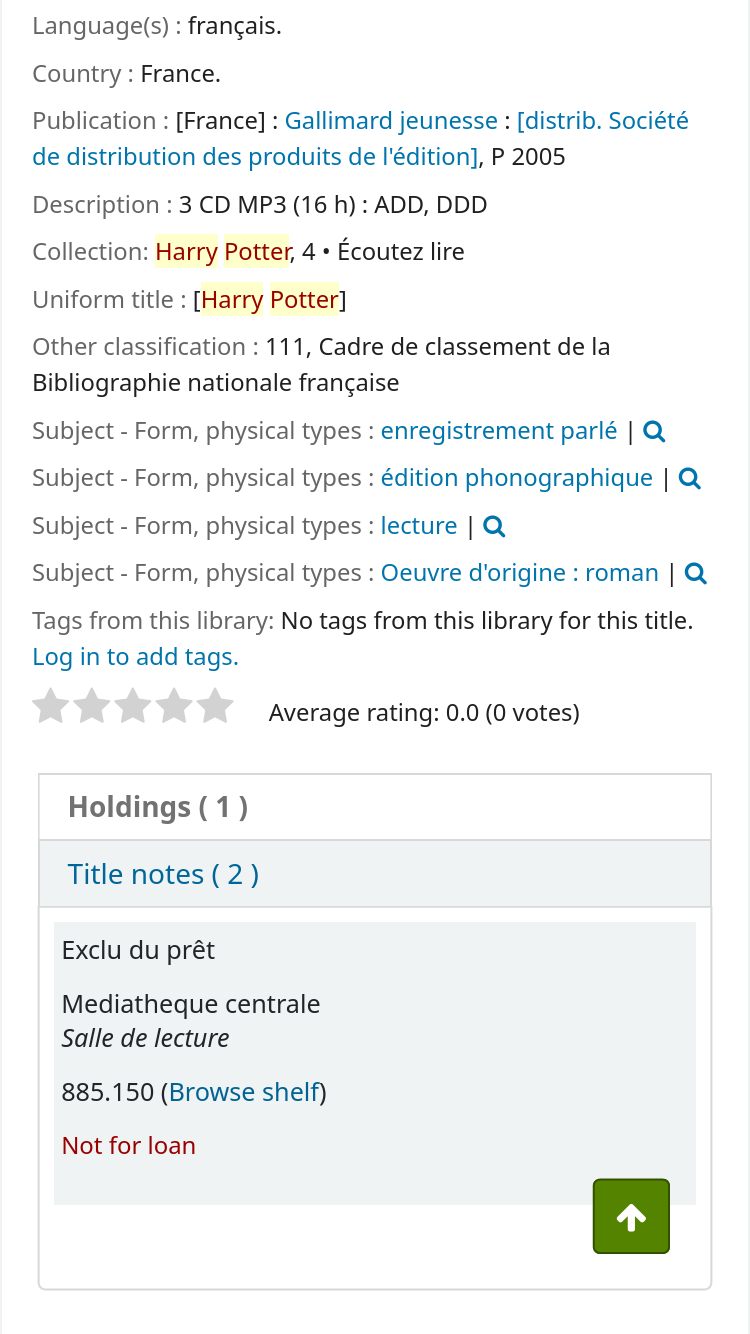
Task: Click search icon next to enregistrement parlé
Action: 655,432
